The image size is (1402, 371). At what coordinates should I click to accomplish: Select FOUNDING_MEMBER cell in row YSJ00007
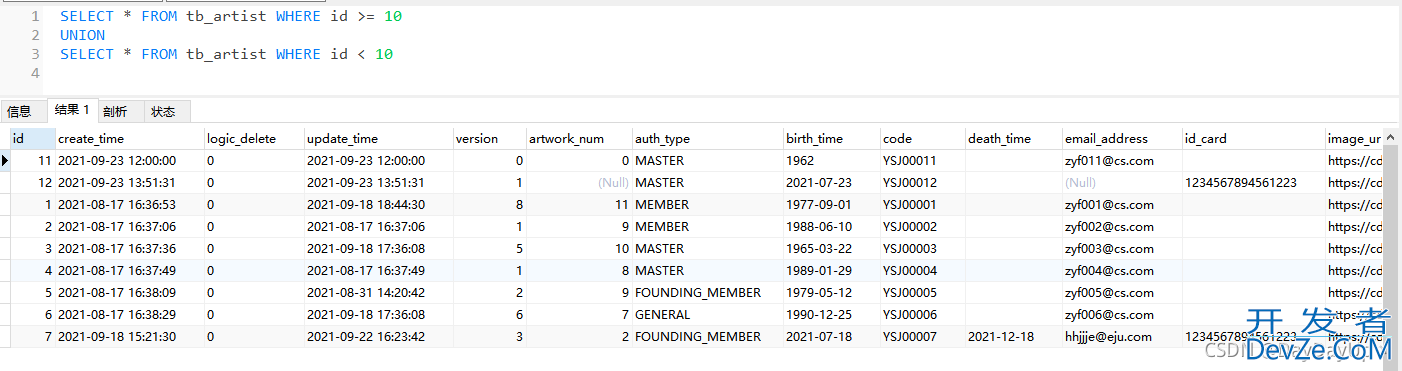(707, 336)
